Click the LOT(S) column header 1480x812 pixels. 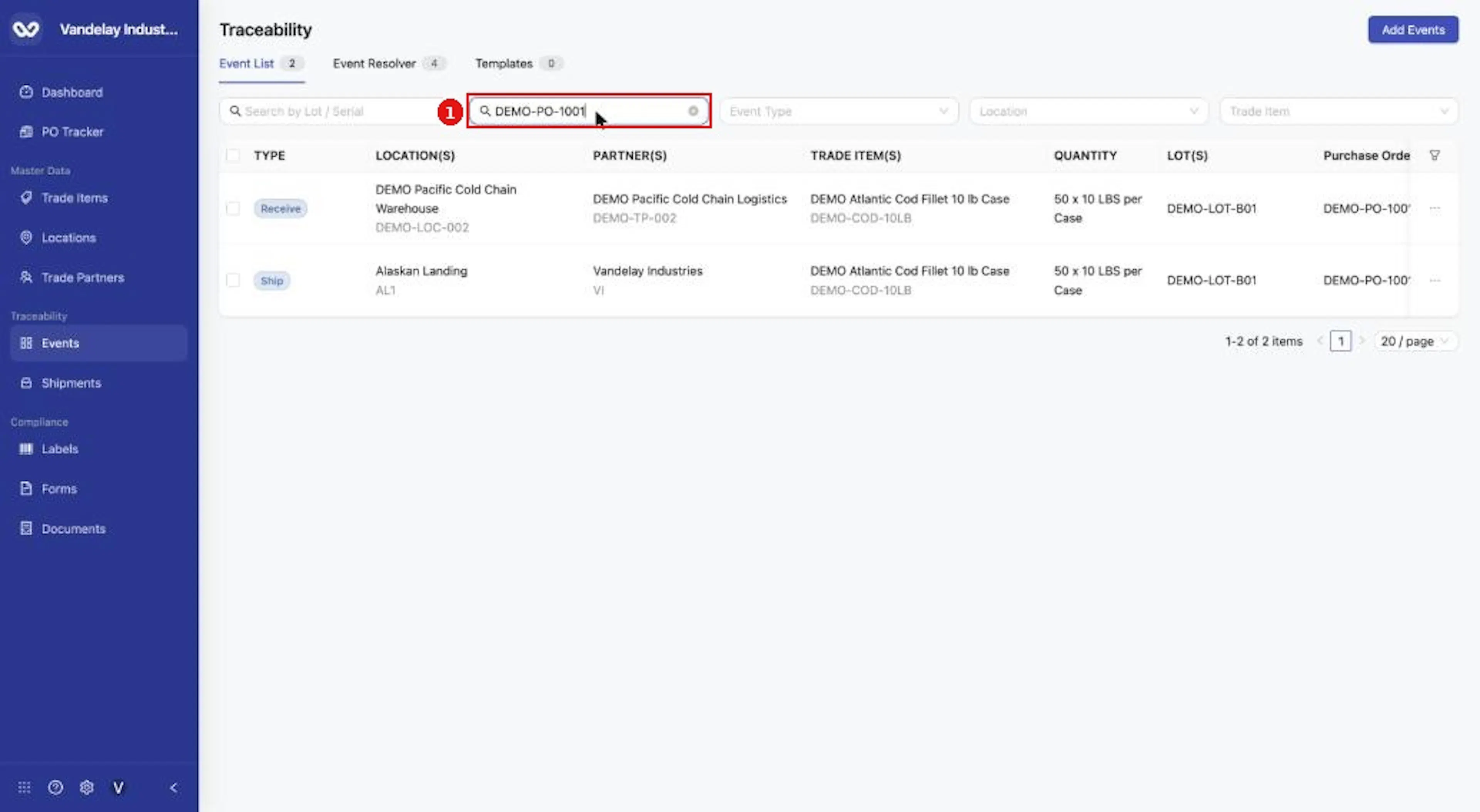(x=1187, y=155)
